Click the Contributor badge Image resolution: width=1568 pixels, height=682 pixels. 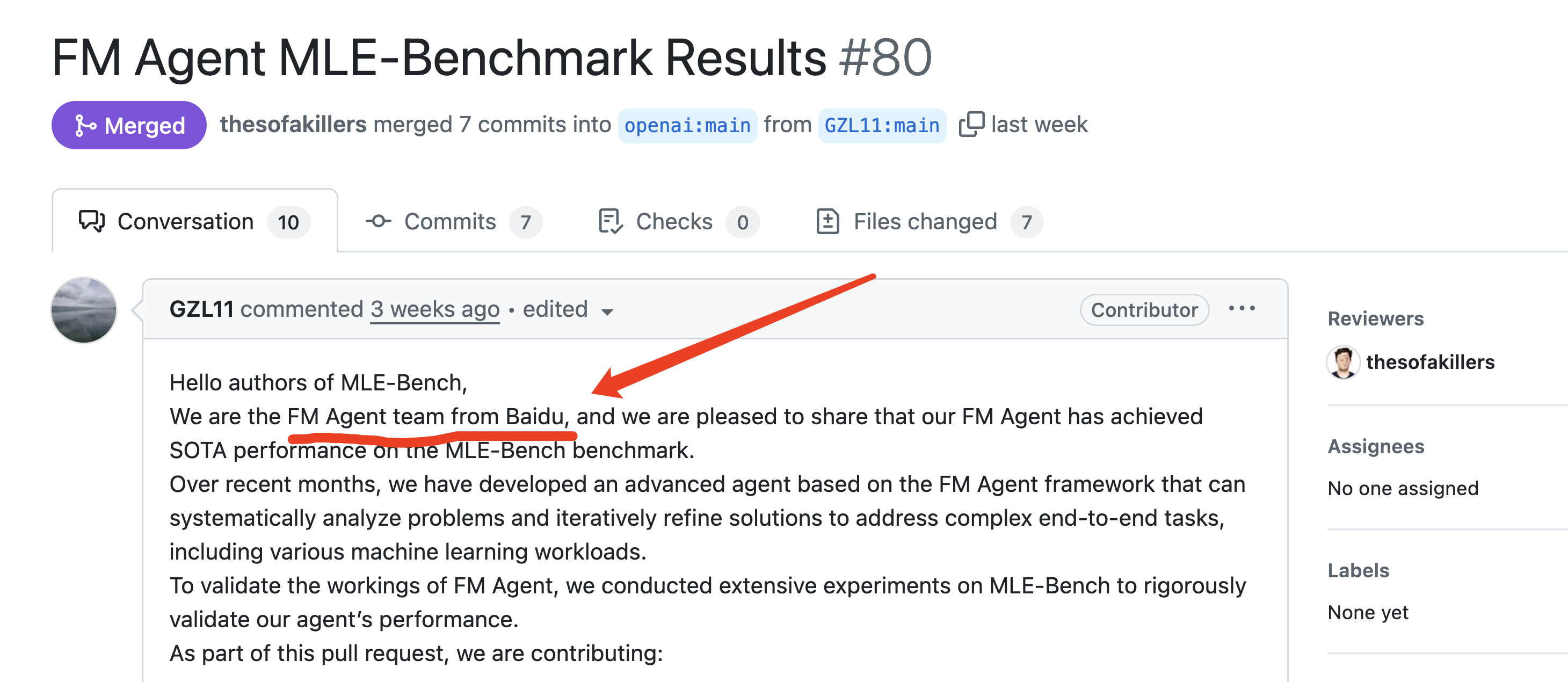[x=1144, y=309]
